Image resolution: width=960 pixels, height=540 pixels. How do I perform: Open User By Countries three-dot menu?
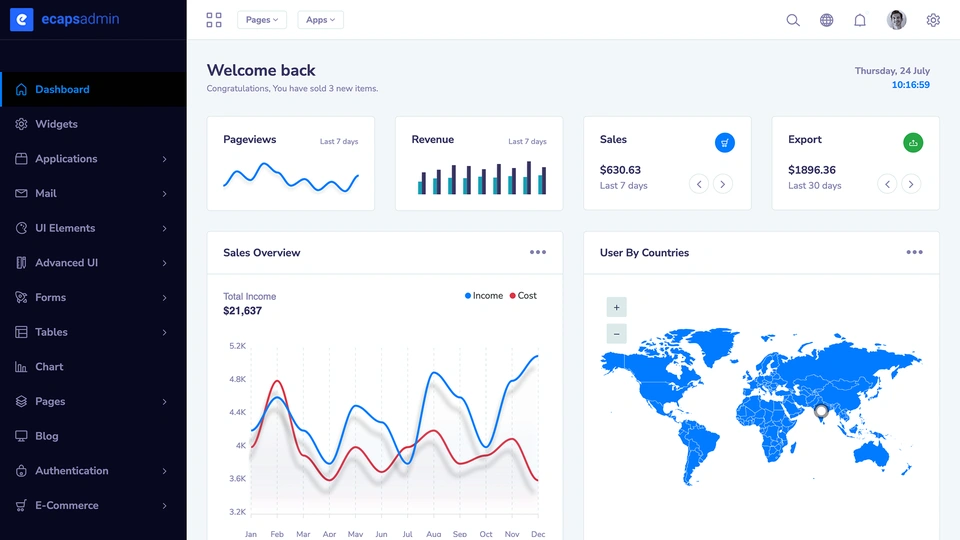point(914,252)
